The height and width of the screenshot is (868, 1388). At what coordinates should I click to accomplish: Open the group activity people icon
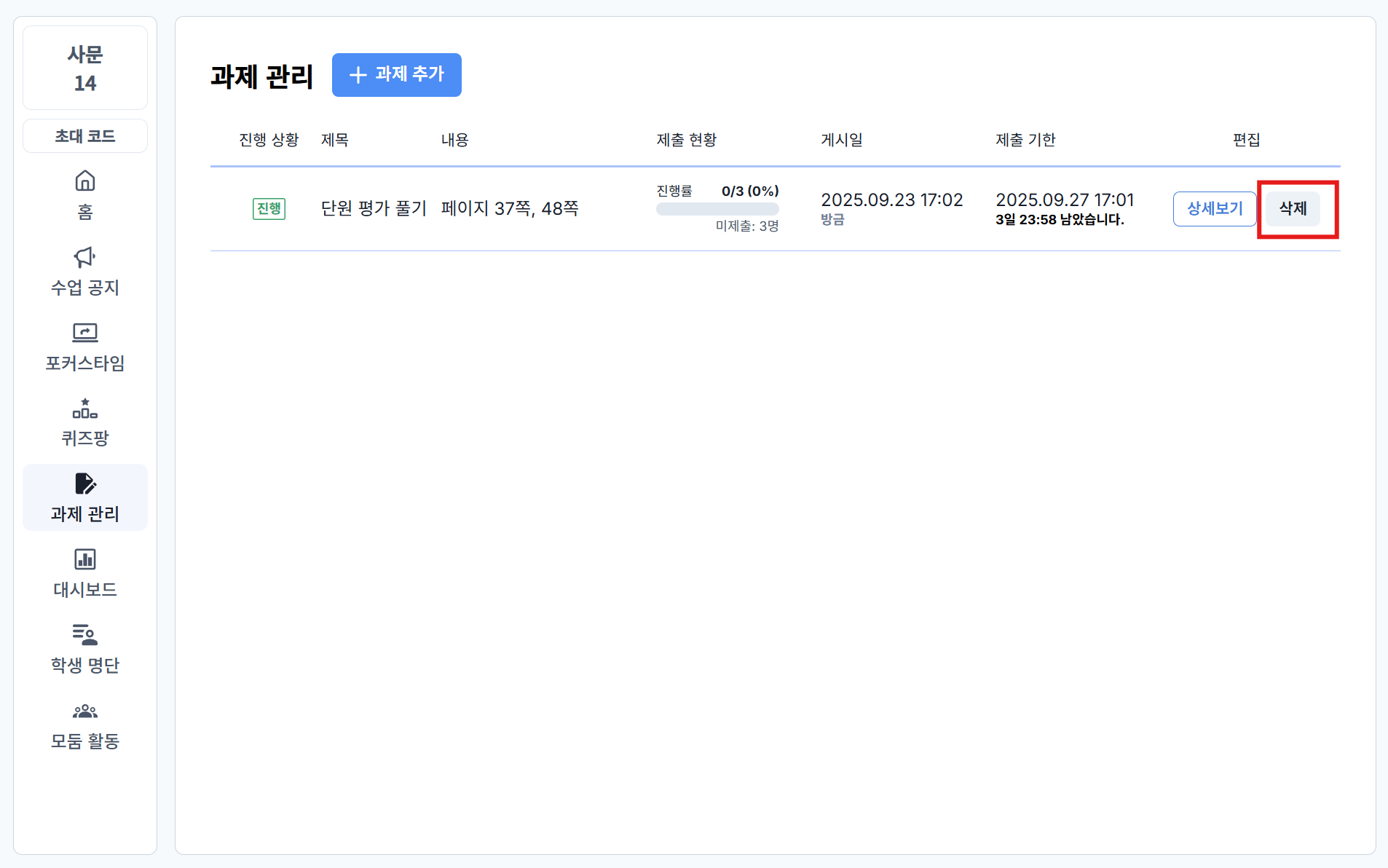[85, 711]
